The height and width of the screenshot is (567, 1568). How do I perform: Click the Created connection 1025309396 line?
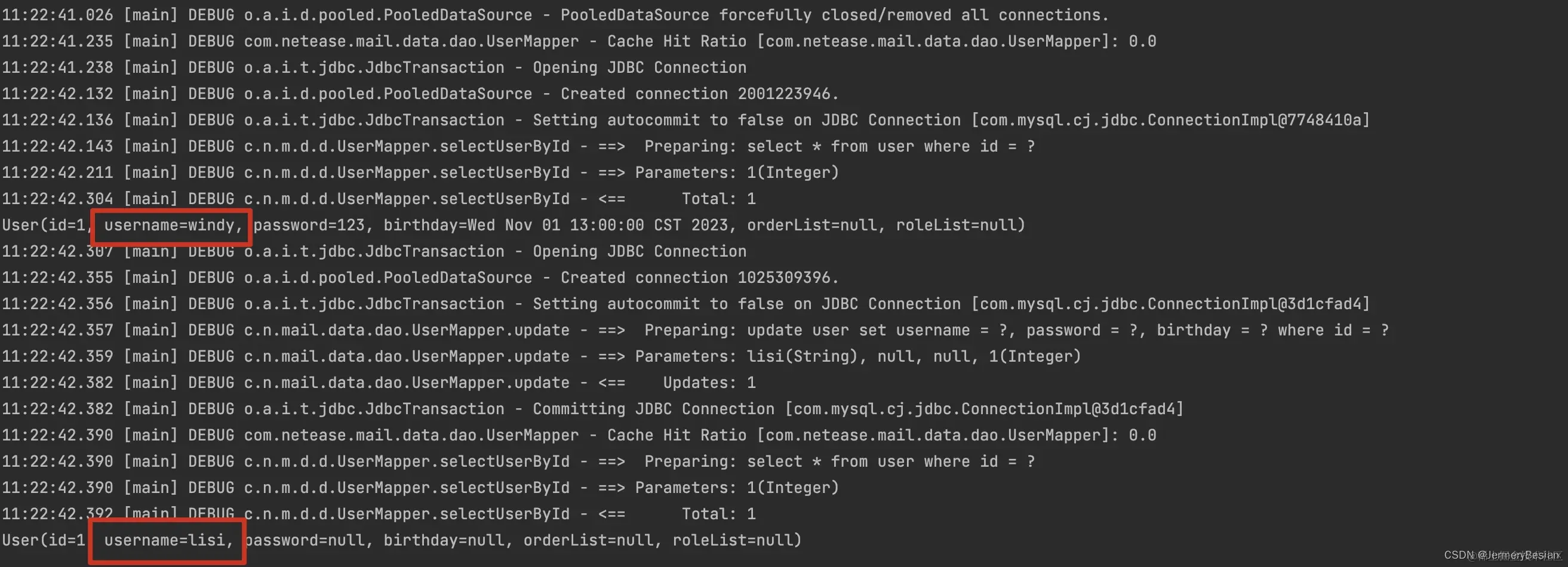pos(420,278)
